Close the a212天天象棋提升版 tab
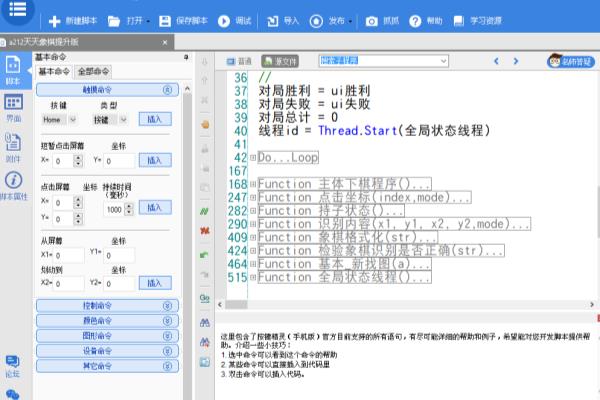600x400 pixels. (x=165, y=42)
